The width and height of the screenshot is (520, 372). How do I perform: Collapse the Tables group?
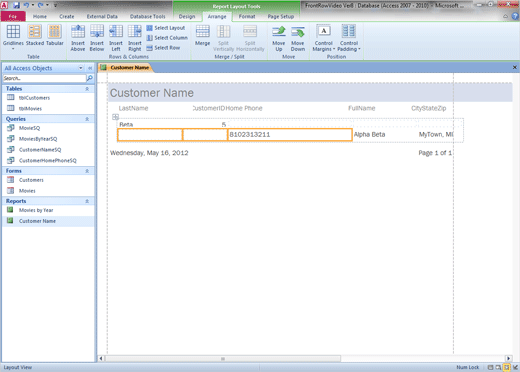point(87,89)
